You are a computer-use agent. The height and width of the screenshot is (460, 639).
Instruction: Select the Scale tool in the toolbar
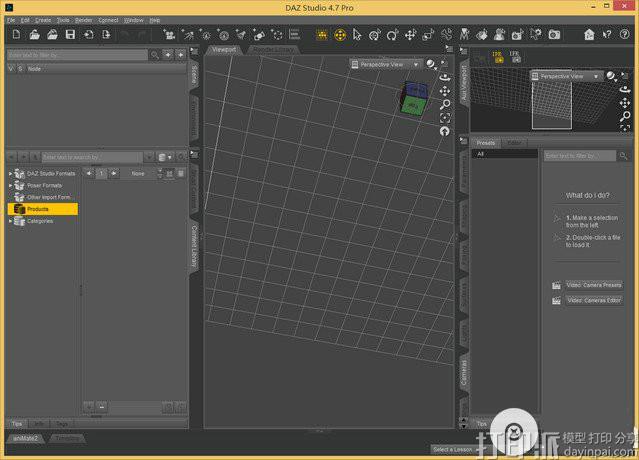point(428,35)
